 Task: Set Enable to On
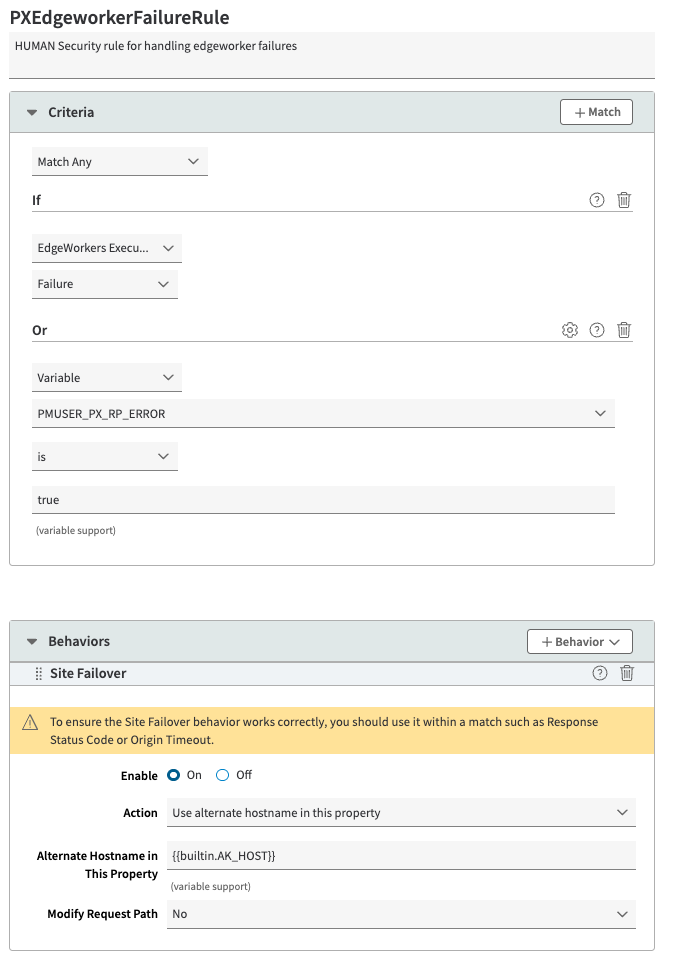click(174, 775)
